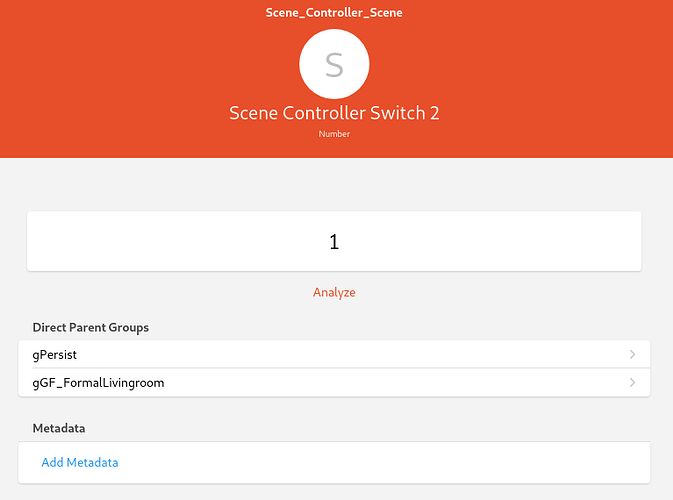Image resolution: width=673 pixels, height=500 pixels.
Task: Click Add Metadata
Action: click(x=80, y=463)
